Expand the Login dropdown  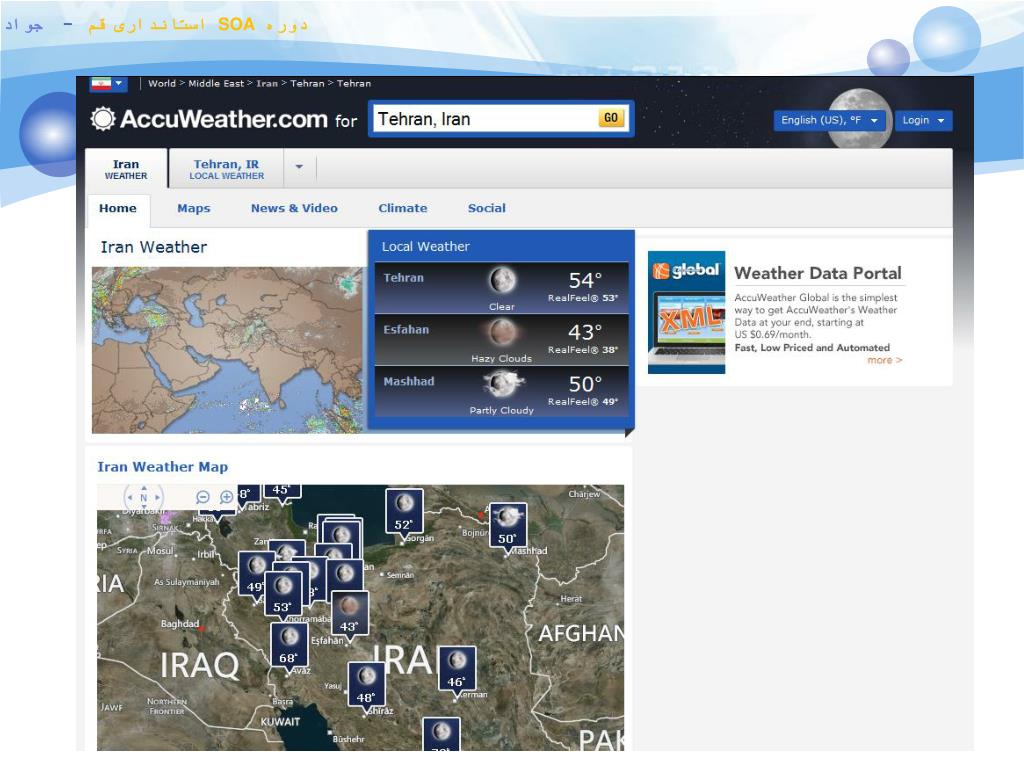pos(923,120)
